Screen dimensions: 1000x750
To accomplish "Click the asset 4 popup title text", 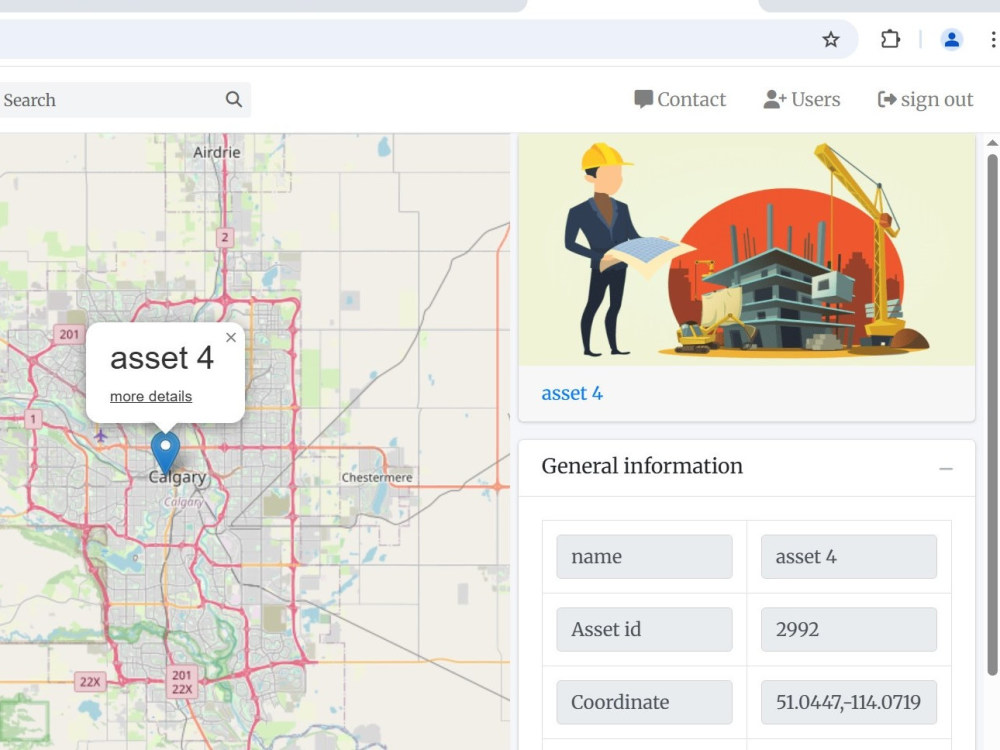I will pos(162,358).
